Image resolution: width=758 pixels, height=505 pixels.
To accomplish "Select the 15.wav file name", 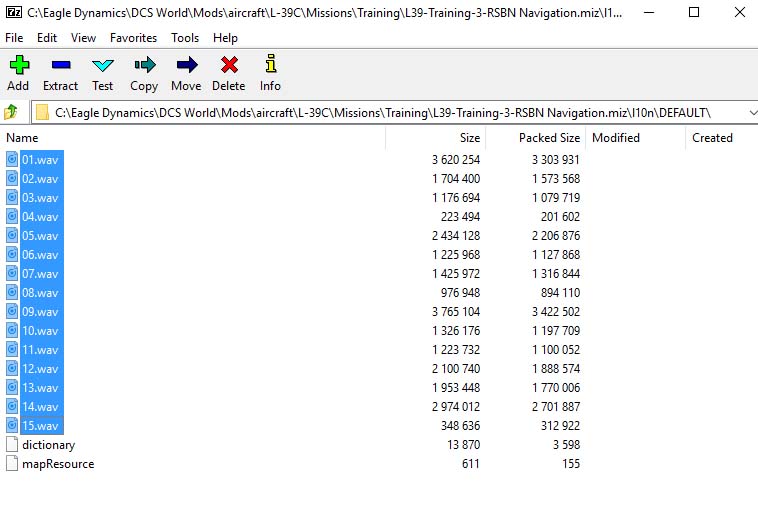I will coord(40,425).
